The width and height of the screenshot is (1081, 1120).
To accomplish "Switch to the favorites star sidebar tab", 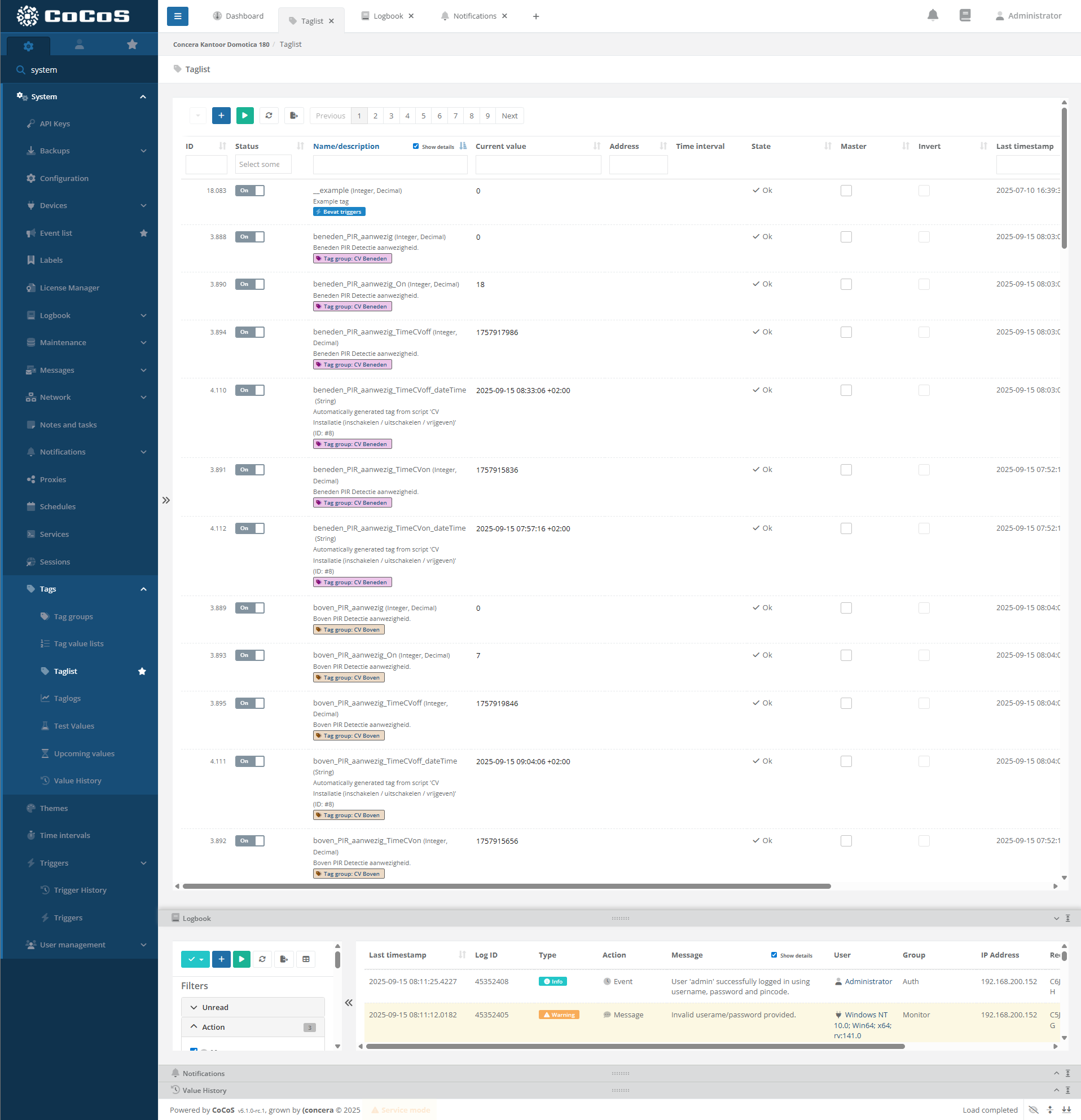I will (132, 45).
